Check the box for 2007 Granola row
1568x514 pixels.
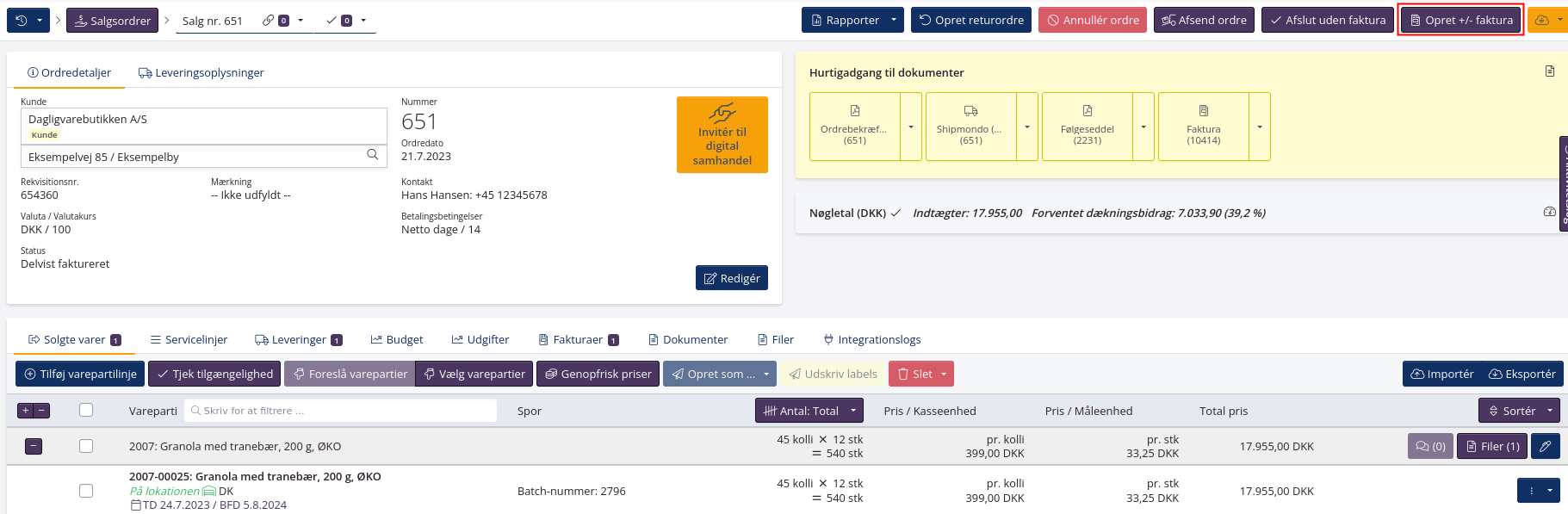pos(86,446)
